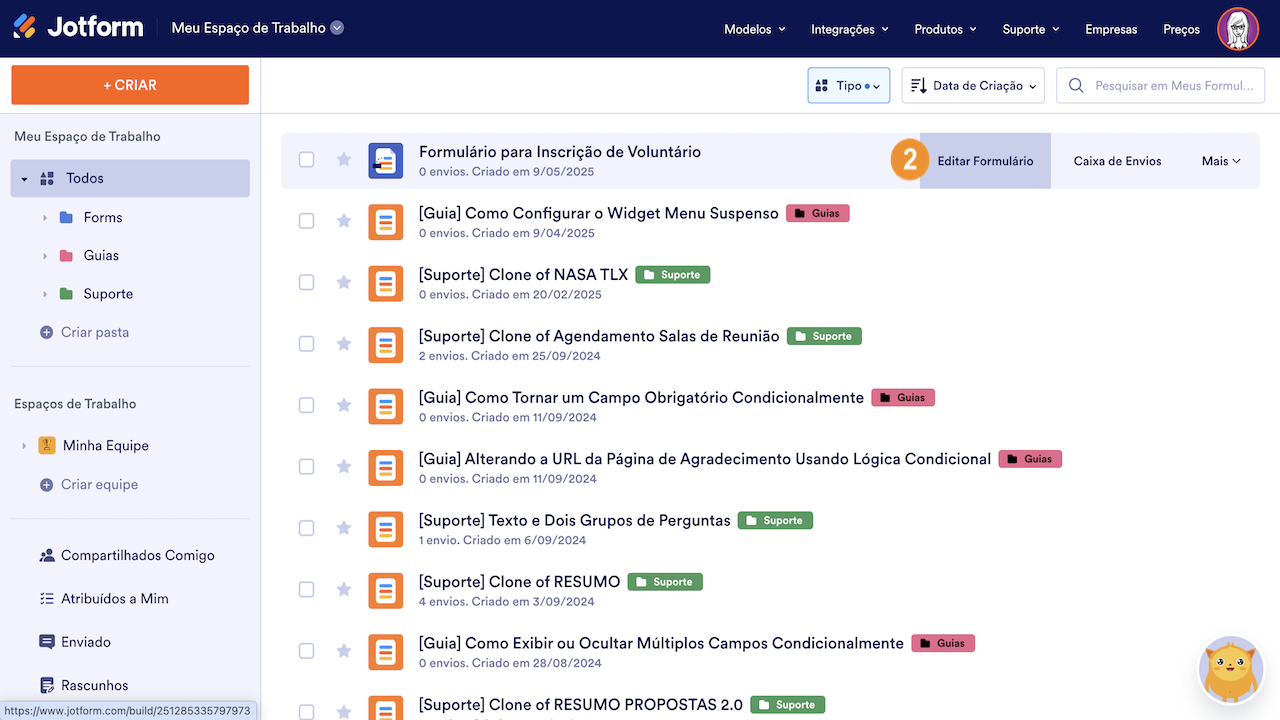Image resolution: width=1280 pixels, height=720 pixels.
Task: Click the orange CRIAR button
Action: pyautogui.click(x=130, y=85)
